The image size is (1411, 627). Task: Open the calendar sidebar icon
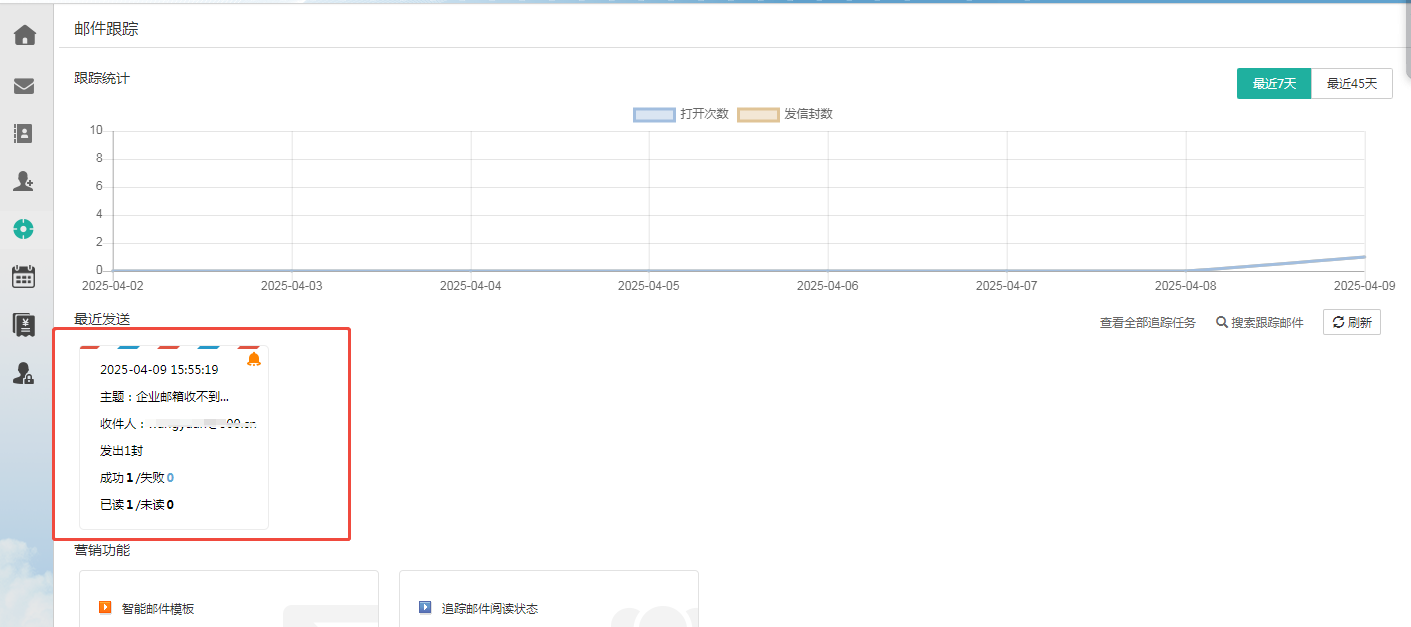tap(24, 277)
